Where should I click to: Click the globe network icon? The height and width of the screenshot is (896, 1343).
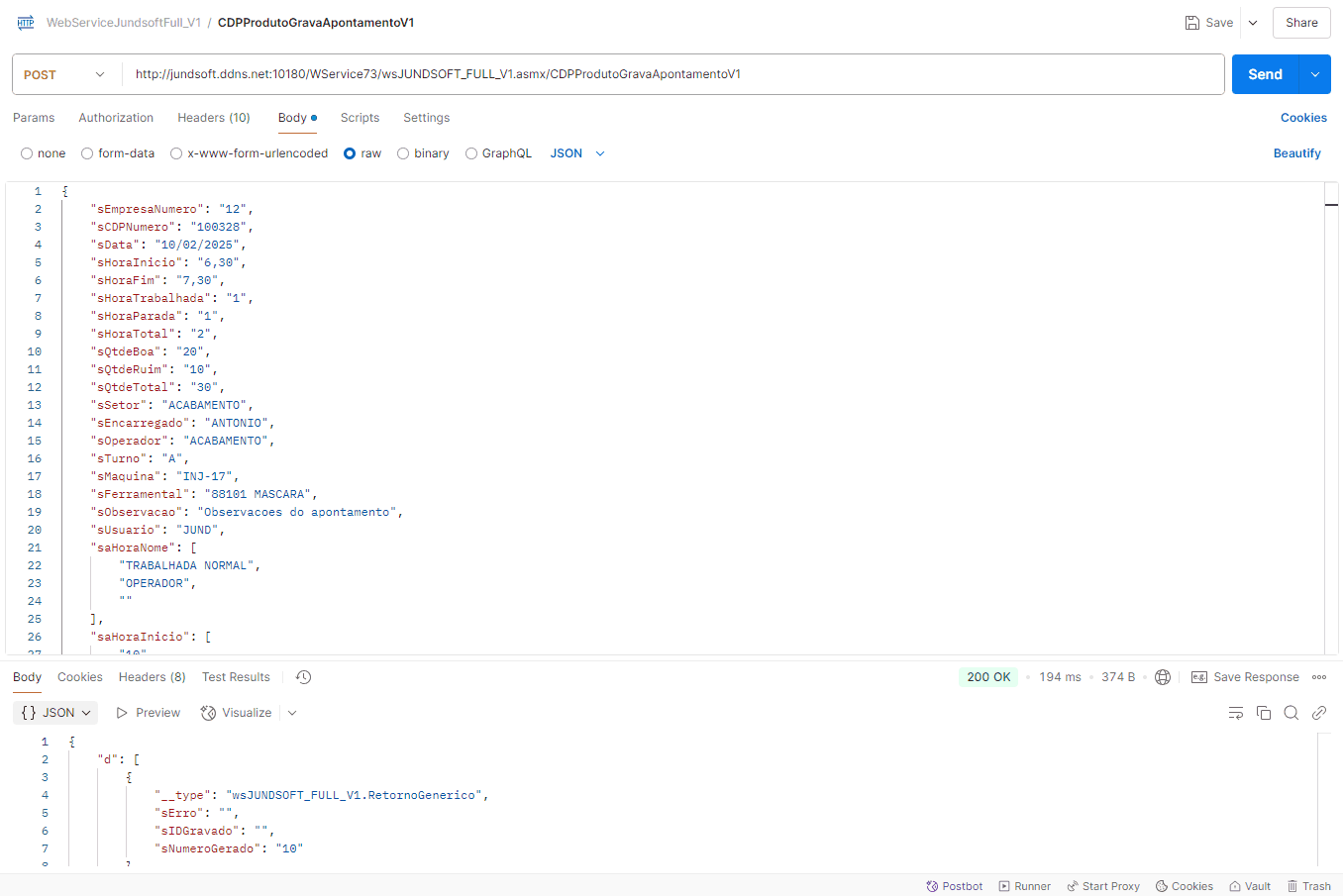click(1163, 677)
